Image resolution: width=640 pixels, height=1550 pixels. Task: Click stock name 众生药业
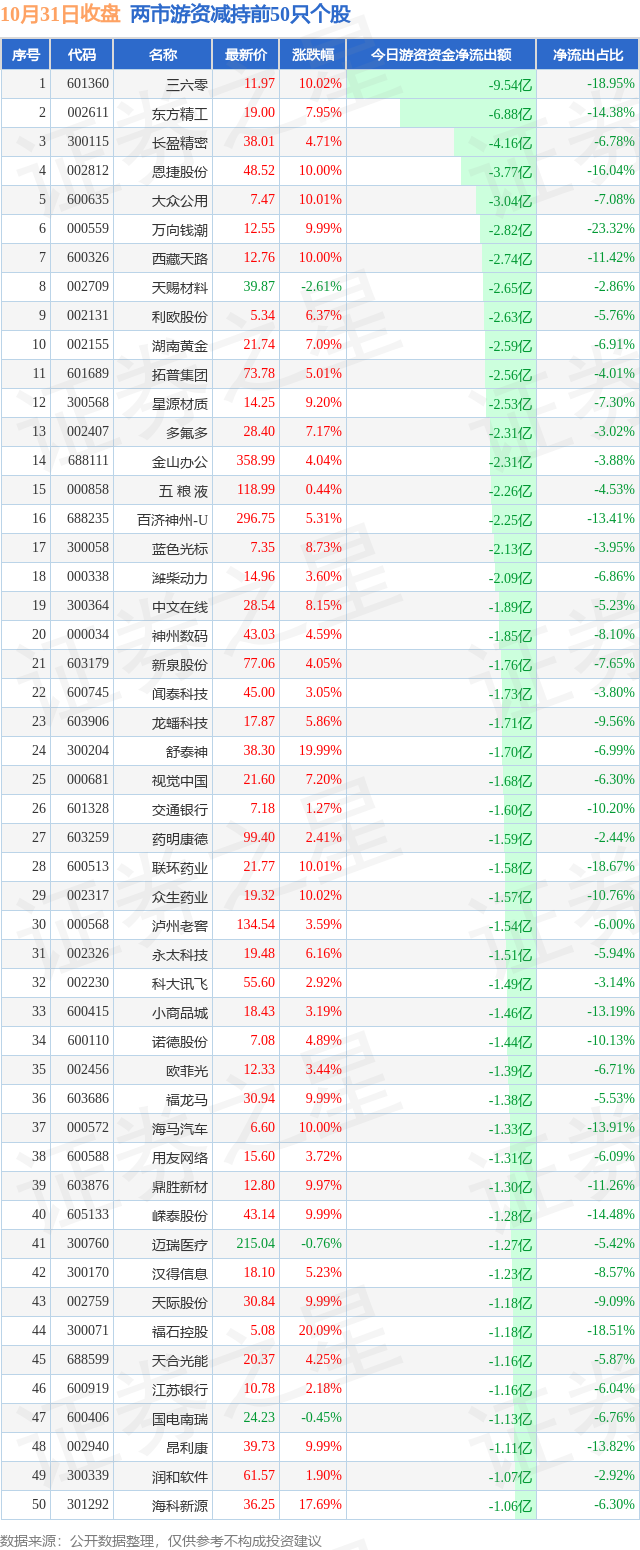[180, 896]
